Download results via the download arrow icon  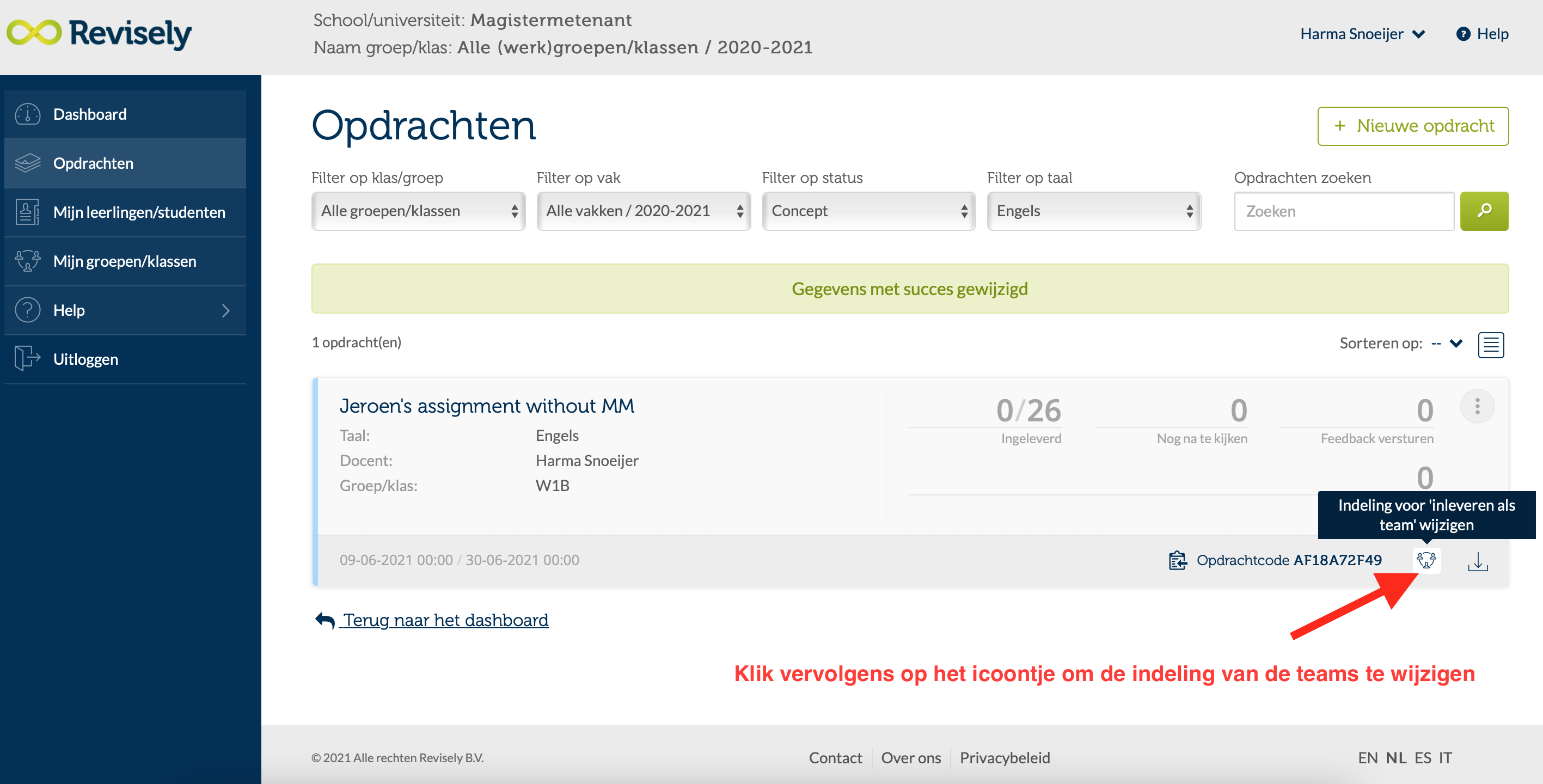(x=1478, y=562)
